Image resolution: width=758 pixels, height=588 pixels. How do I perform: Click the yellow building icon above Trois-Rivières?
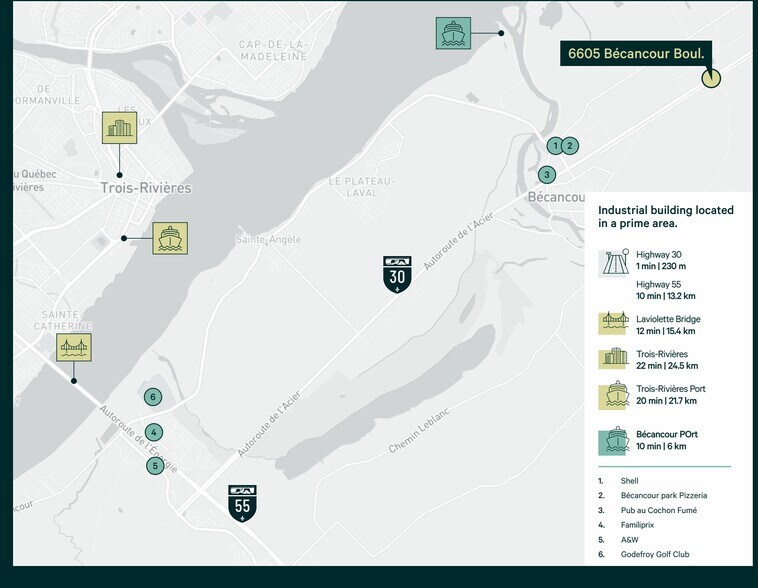pyautogui.click(x=120, y=128)
